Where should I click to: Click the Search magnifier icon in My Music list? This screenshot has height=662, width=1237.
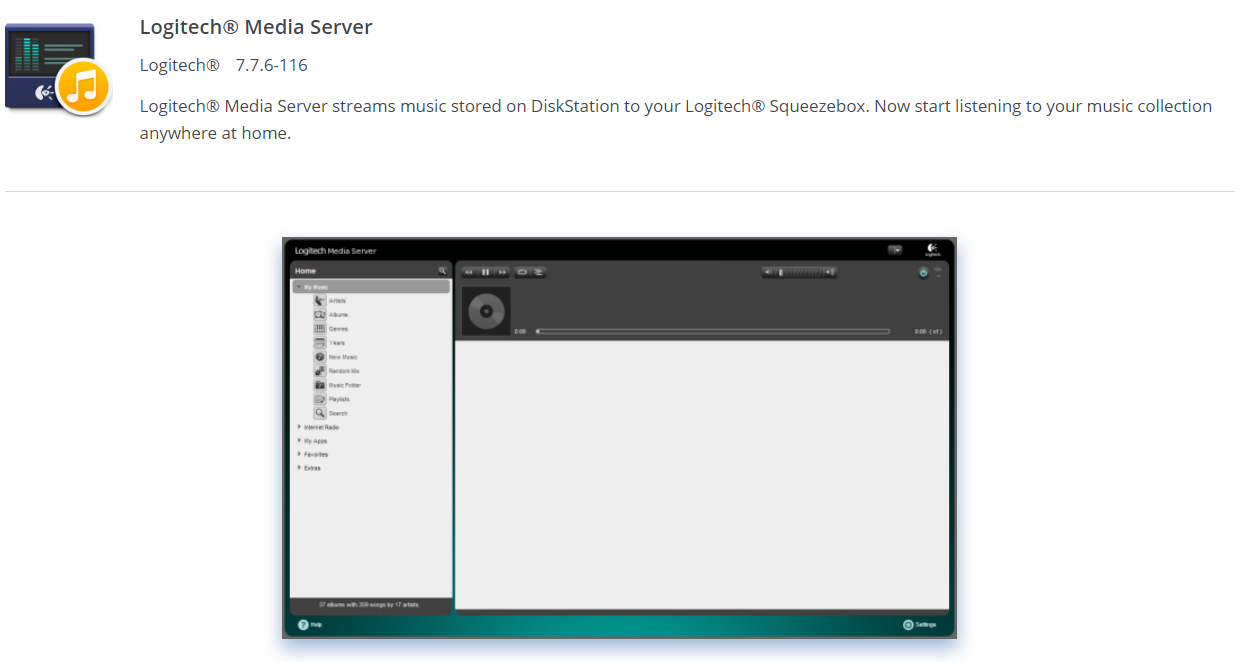point(320,412)
